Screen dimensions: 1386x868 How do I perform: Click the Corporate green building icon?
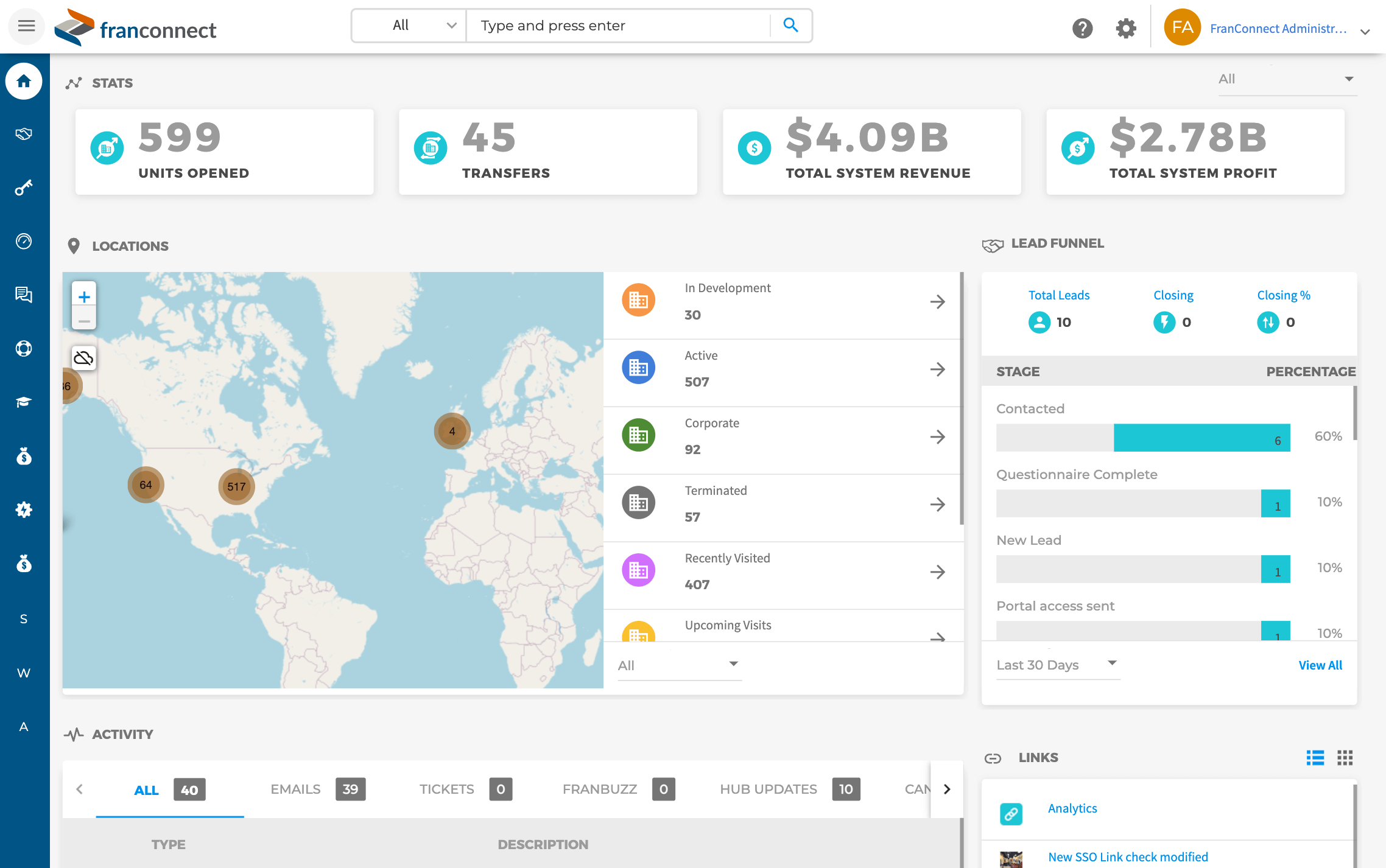(638, 435)
